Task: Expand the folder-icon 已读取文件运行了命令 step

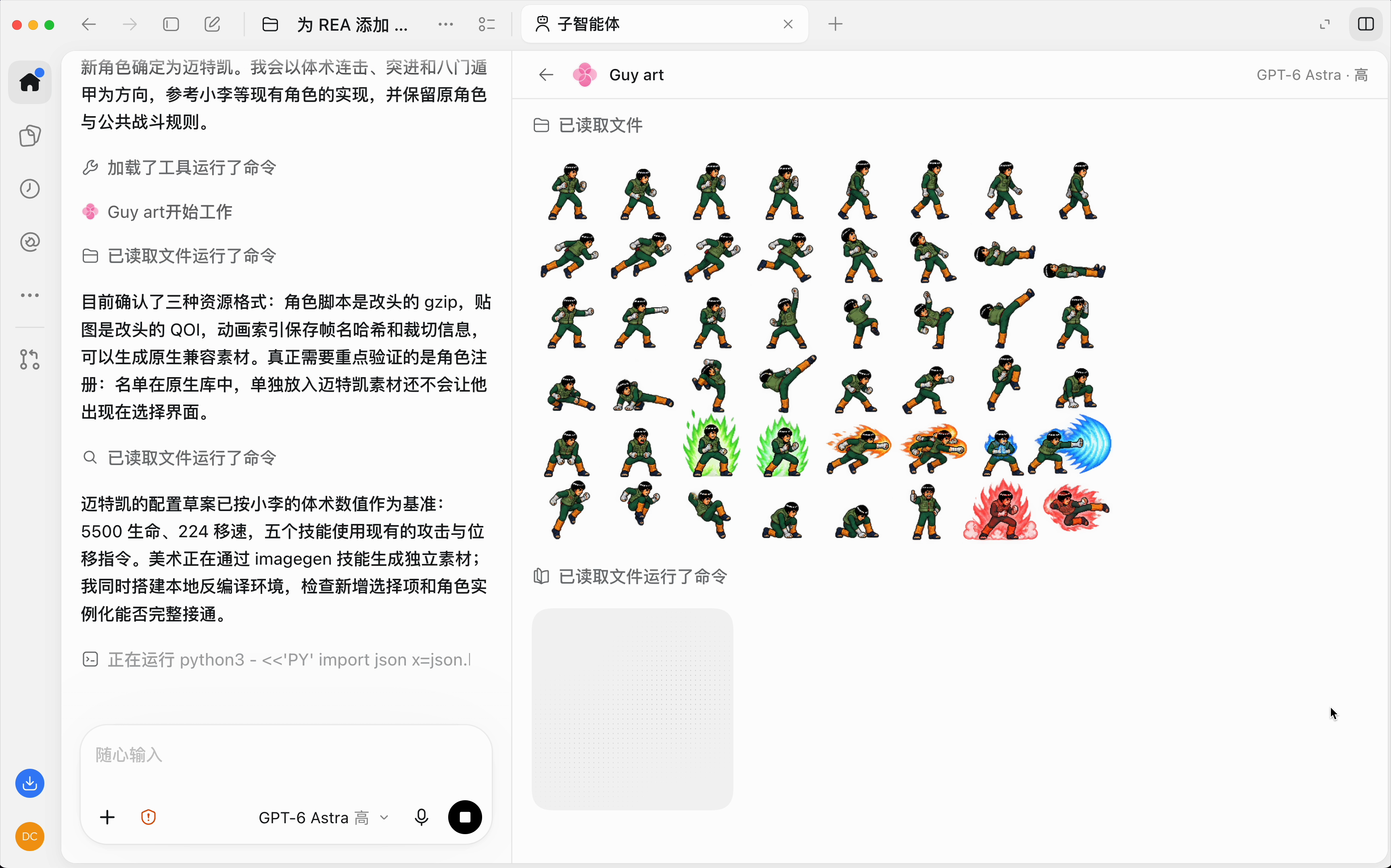Action: (x=179, y=256)
